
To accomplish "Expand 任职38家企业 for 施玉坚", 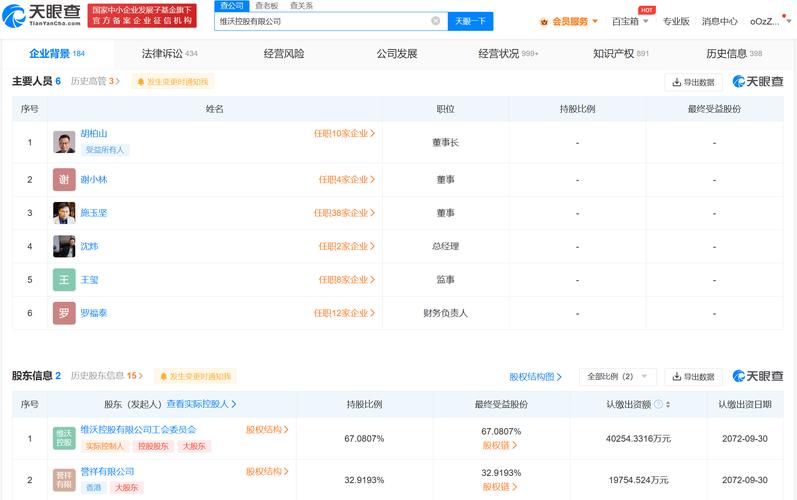I will 344,213.
